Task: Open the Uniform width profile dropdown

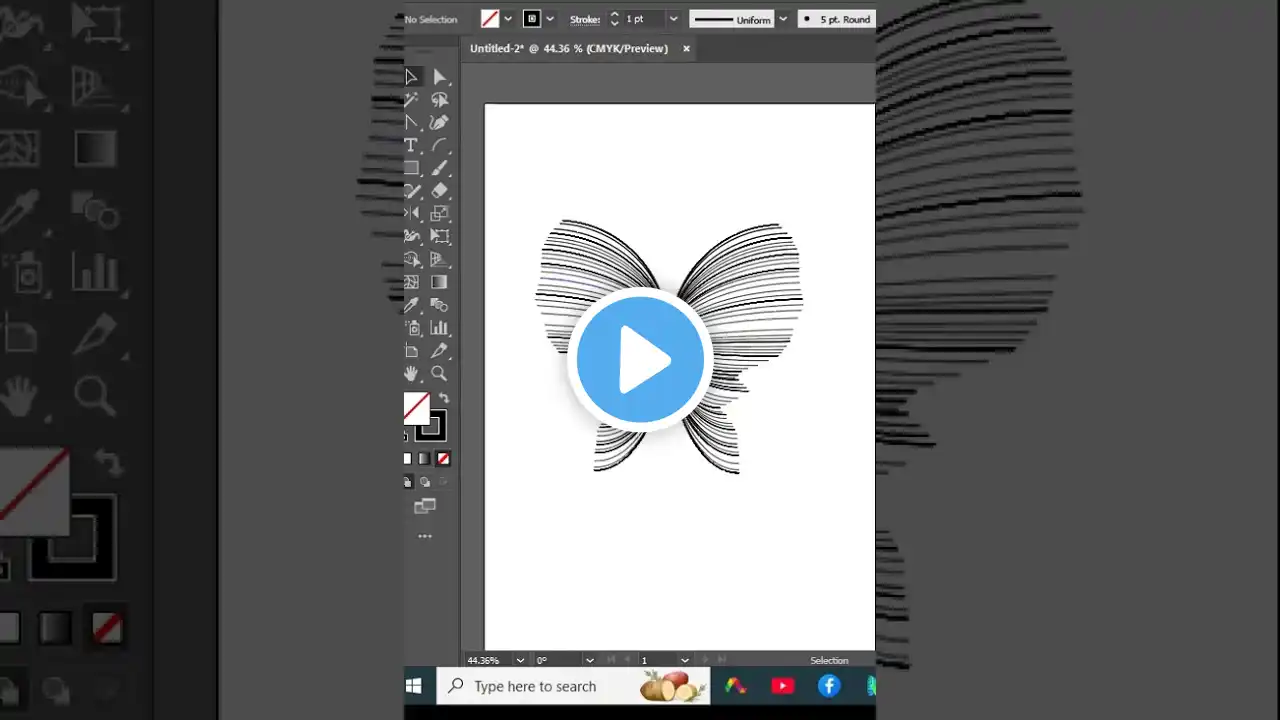Action: point(782,19)
